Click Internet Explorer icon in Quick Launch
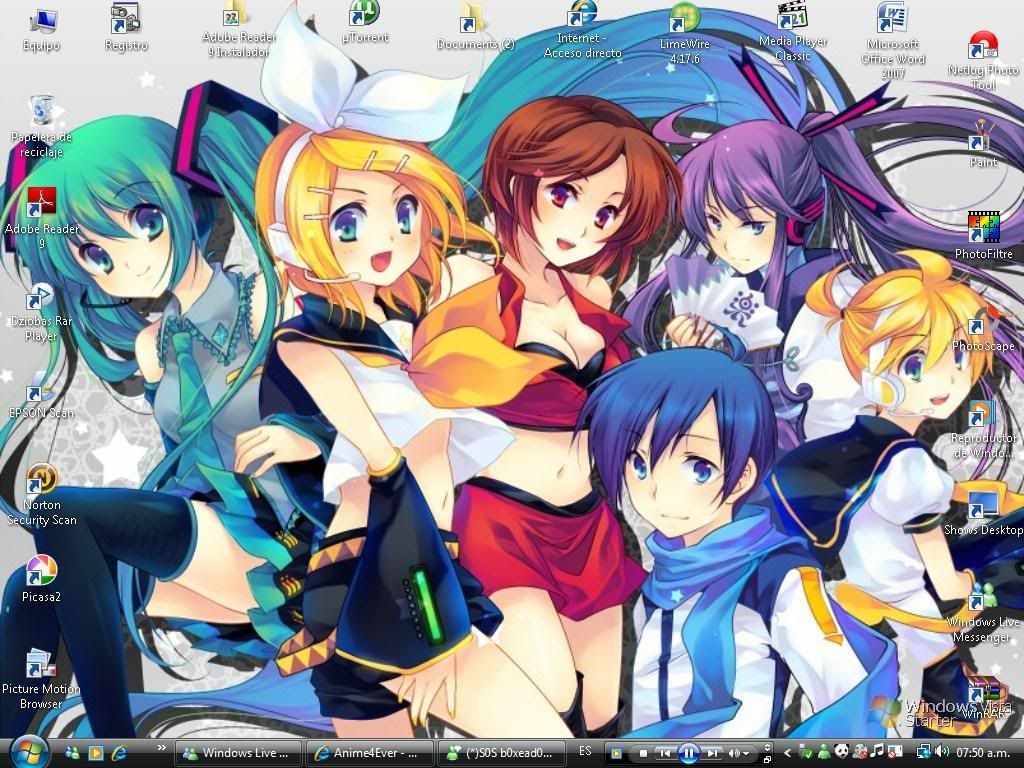 (x=119, y=753)
